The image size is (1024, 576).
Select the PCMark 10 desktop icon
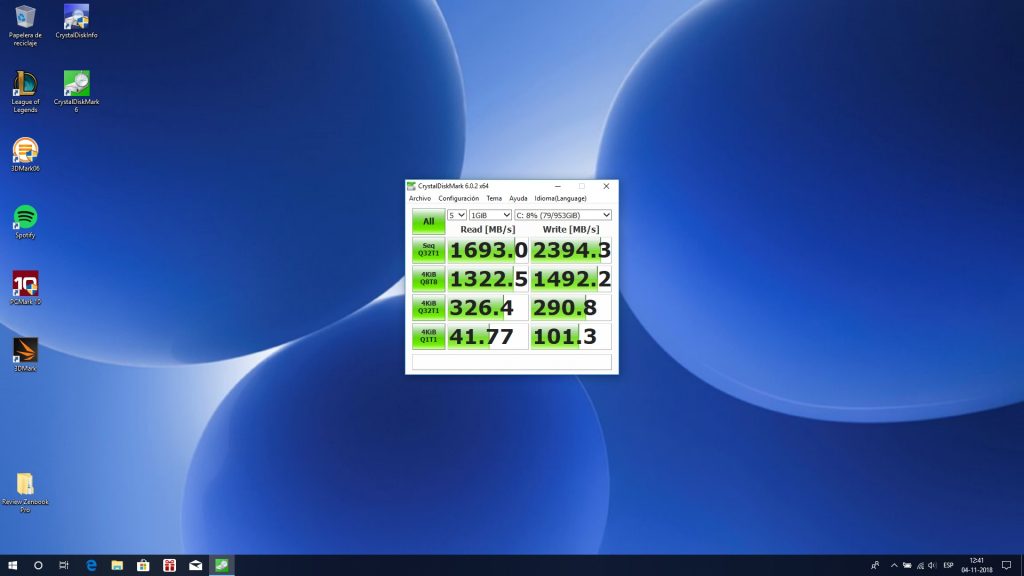(x=25, y=288)
